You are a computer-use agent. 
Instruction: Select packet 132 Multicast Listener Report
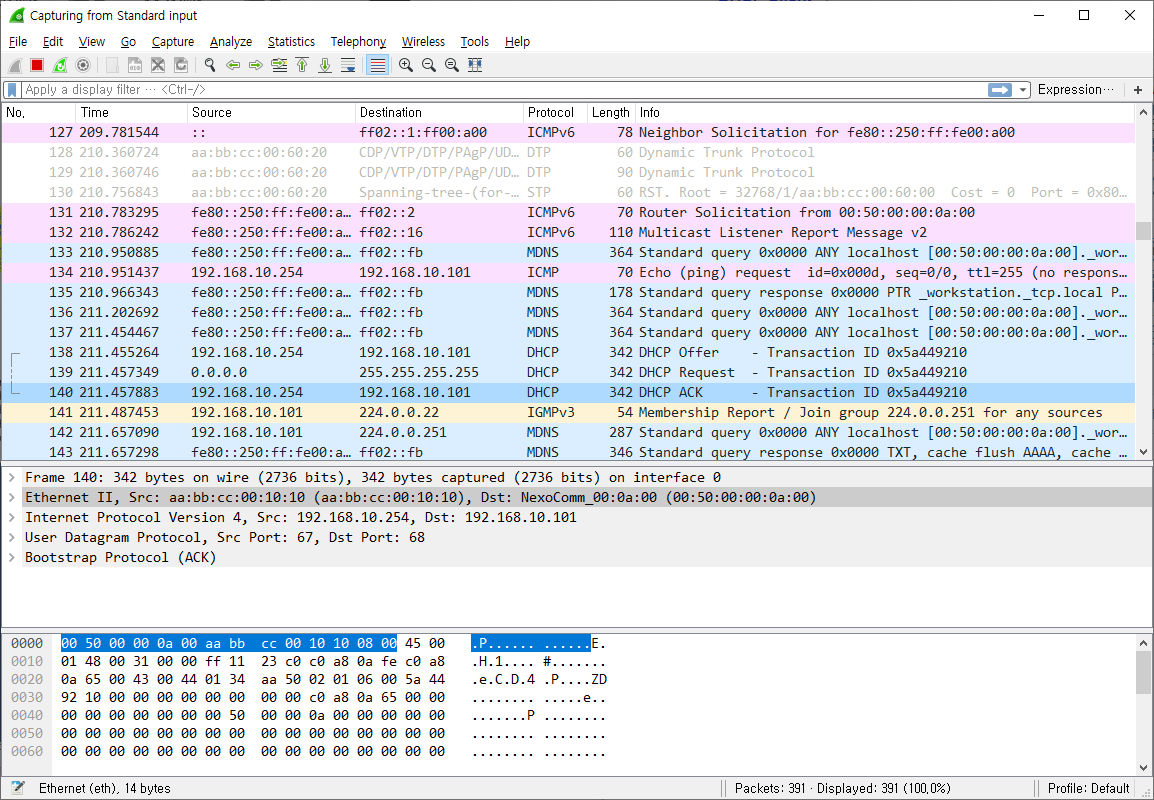click(x=569, y=233)
